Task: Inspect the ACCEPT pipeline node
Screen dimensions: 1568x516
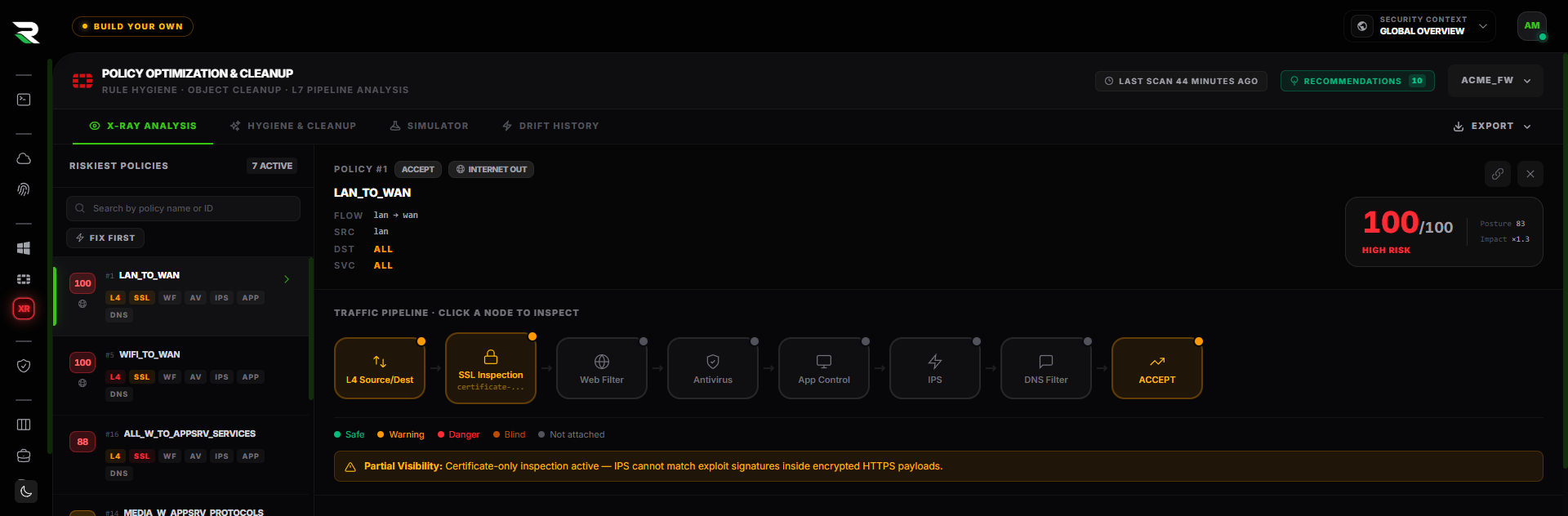Action: pyautogui.click(x=1157, y=368)
